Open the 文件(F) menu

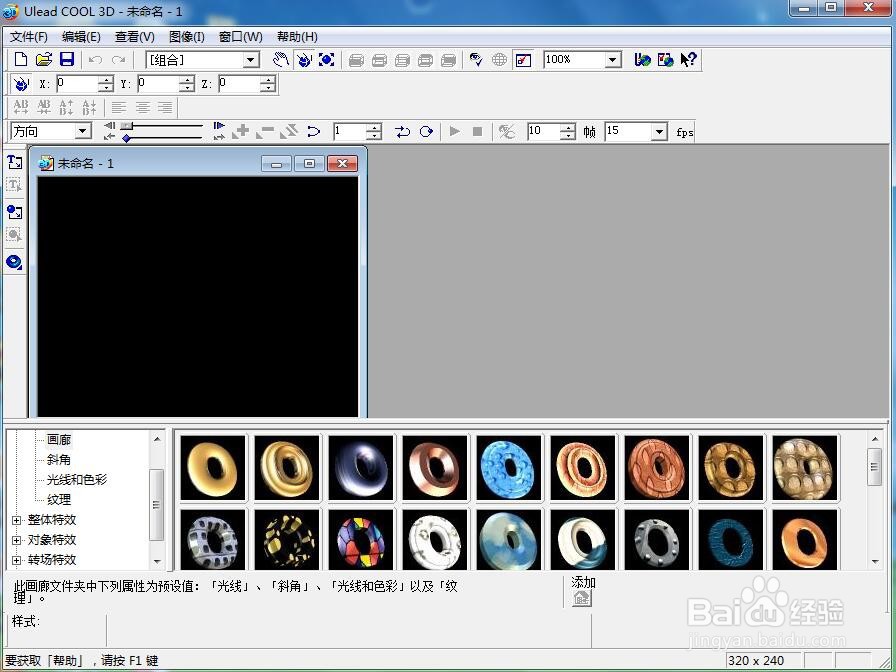tap(29, 37)
